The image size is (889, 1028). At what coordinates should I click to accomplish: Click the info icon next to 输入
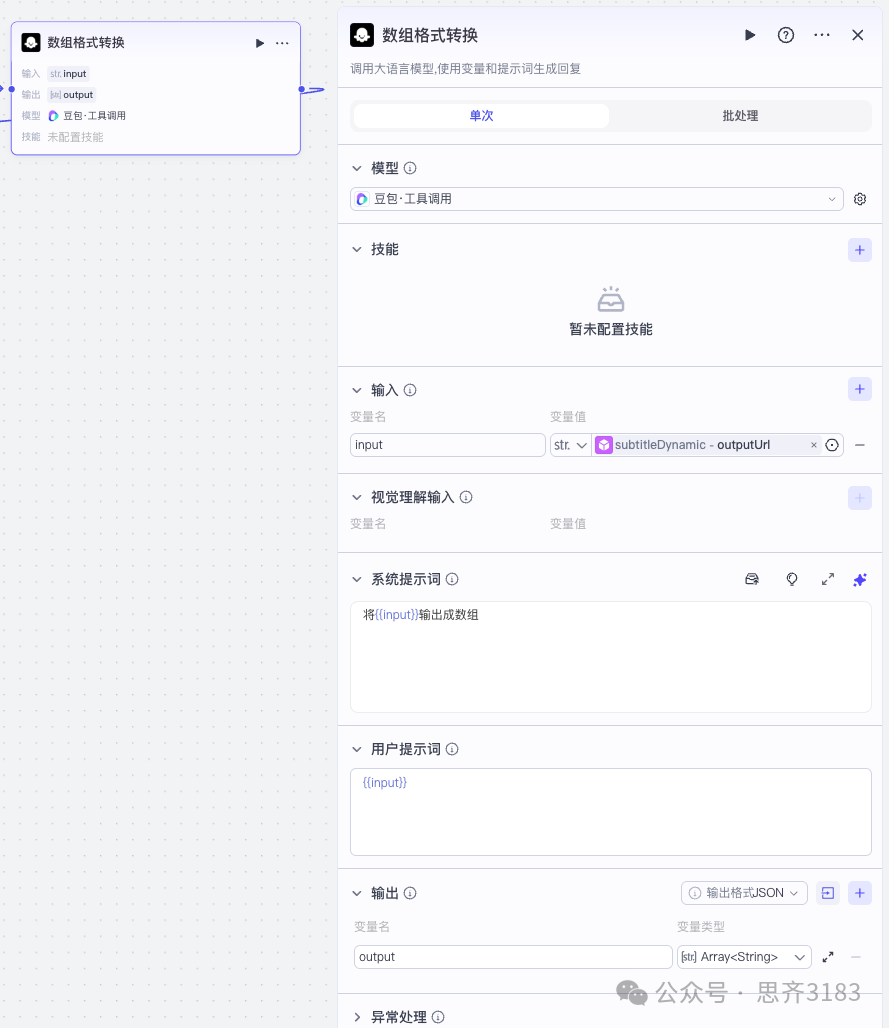(x=410, y=390)
